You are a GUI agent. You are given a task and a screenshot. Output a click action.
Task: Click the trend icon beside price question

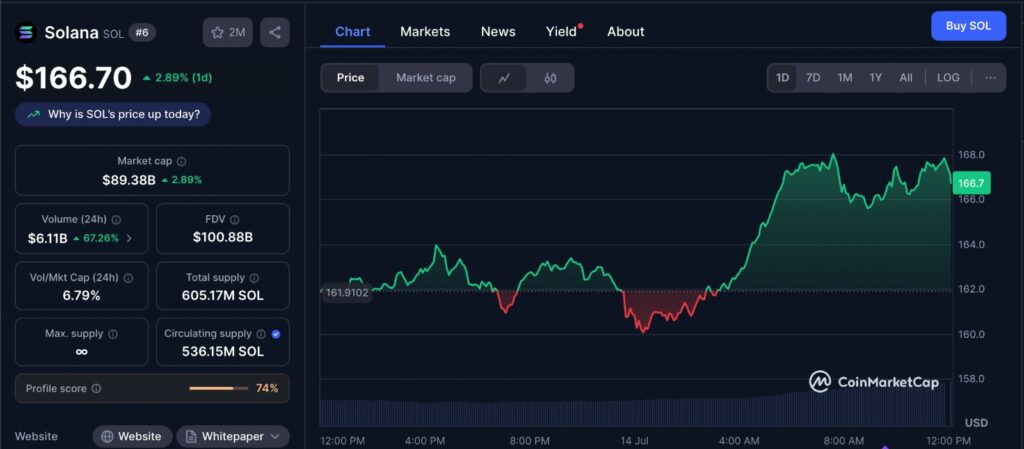[33, 115]
